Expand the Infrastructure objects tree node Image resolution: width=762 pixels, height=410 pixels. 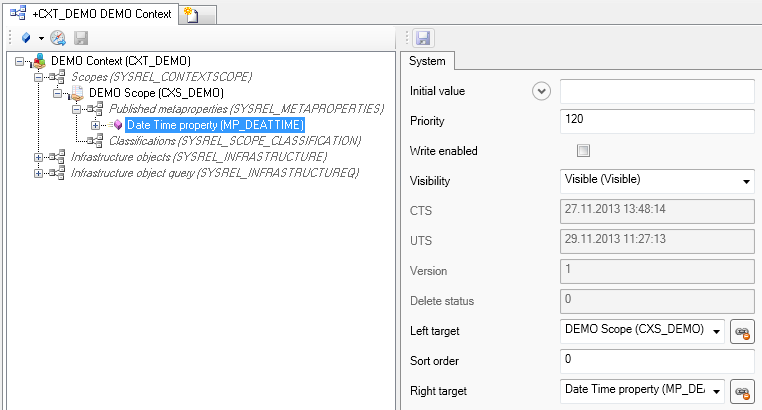(x=39, y=157)
